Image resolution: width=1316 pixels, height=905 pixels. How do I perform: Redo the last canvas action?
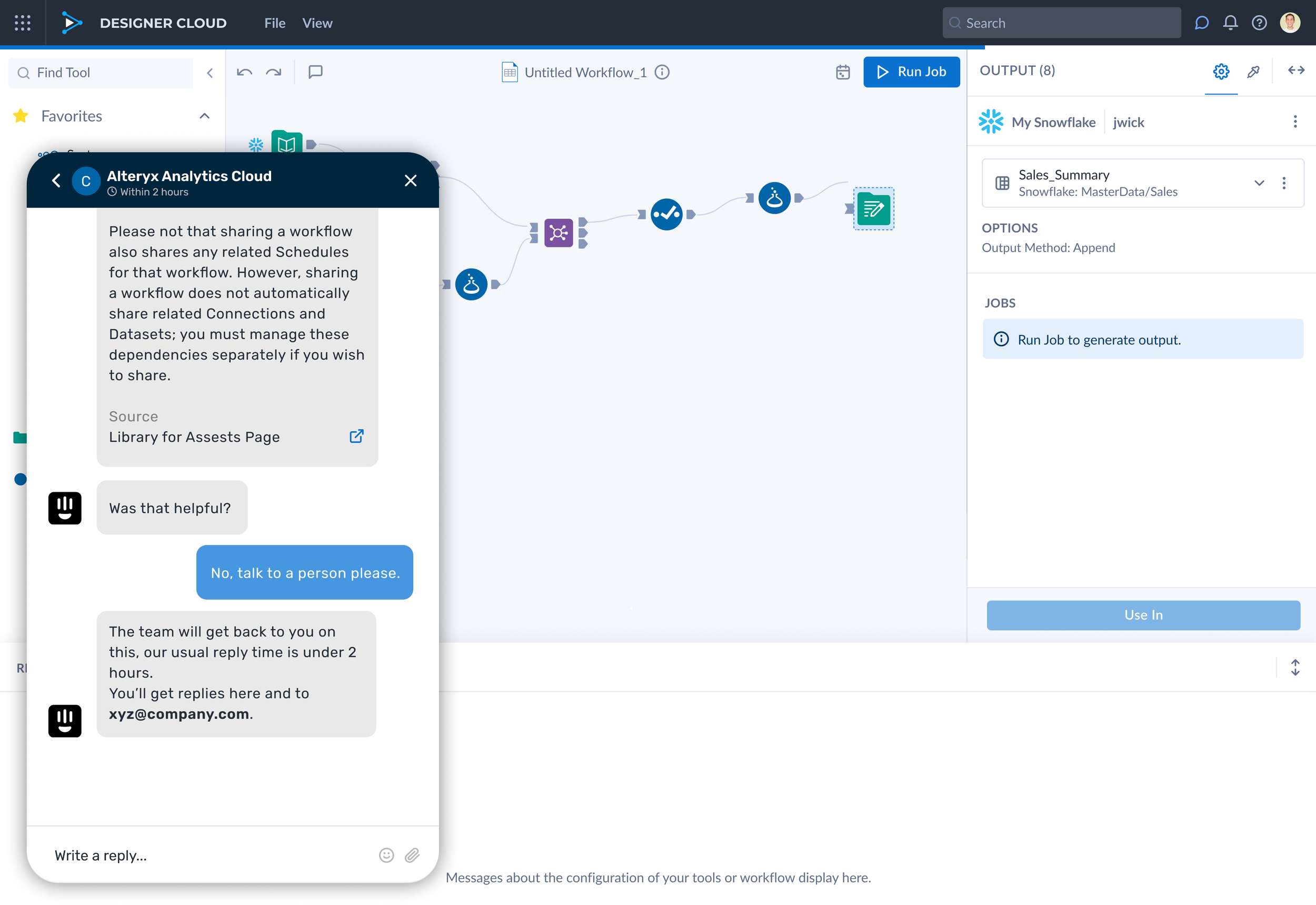pyautogui.click(x=274, y=72)
